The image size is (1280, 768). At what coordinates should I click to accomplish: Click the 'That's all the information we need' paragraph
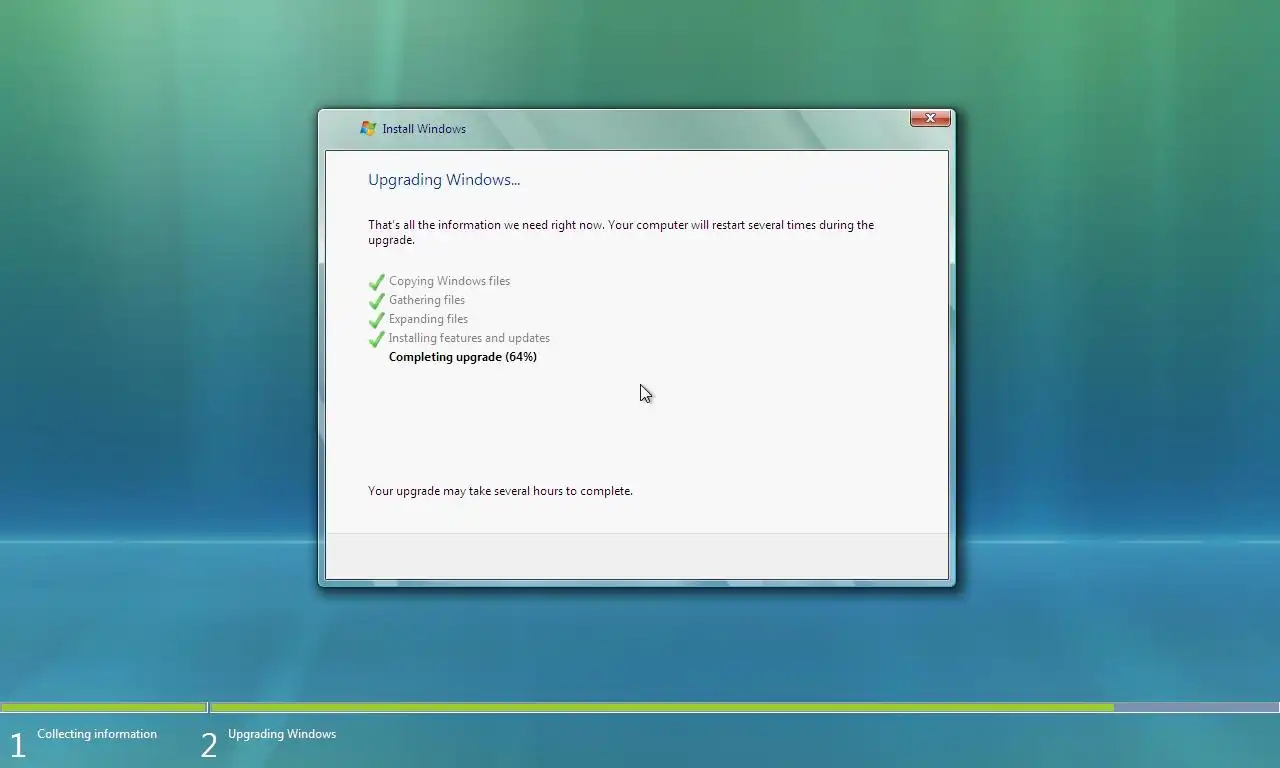coord(621,232)
